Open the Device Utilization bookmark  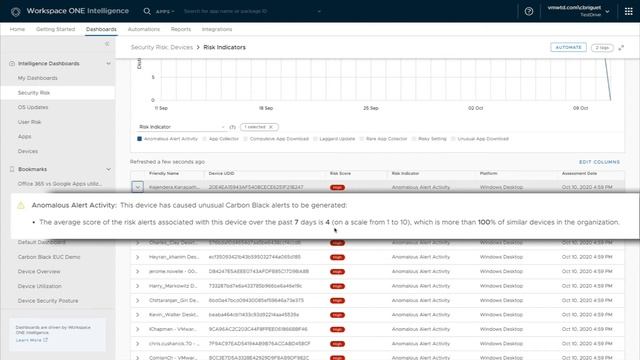[40, 286]
